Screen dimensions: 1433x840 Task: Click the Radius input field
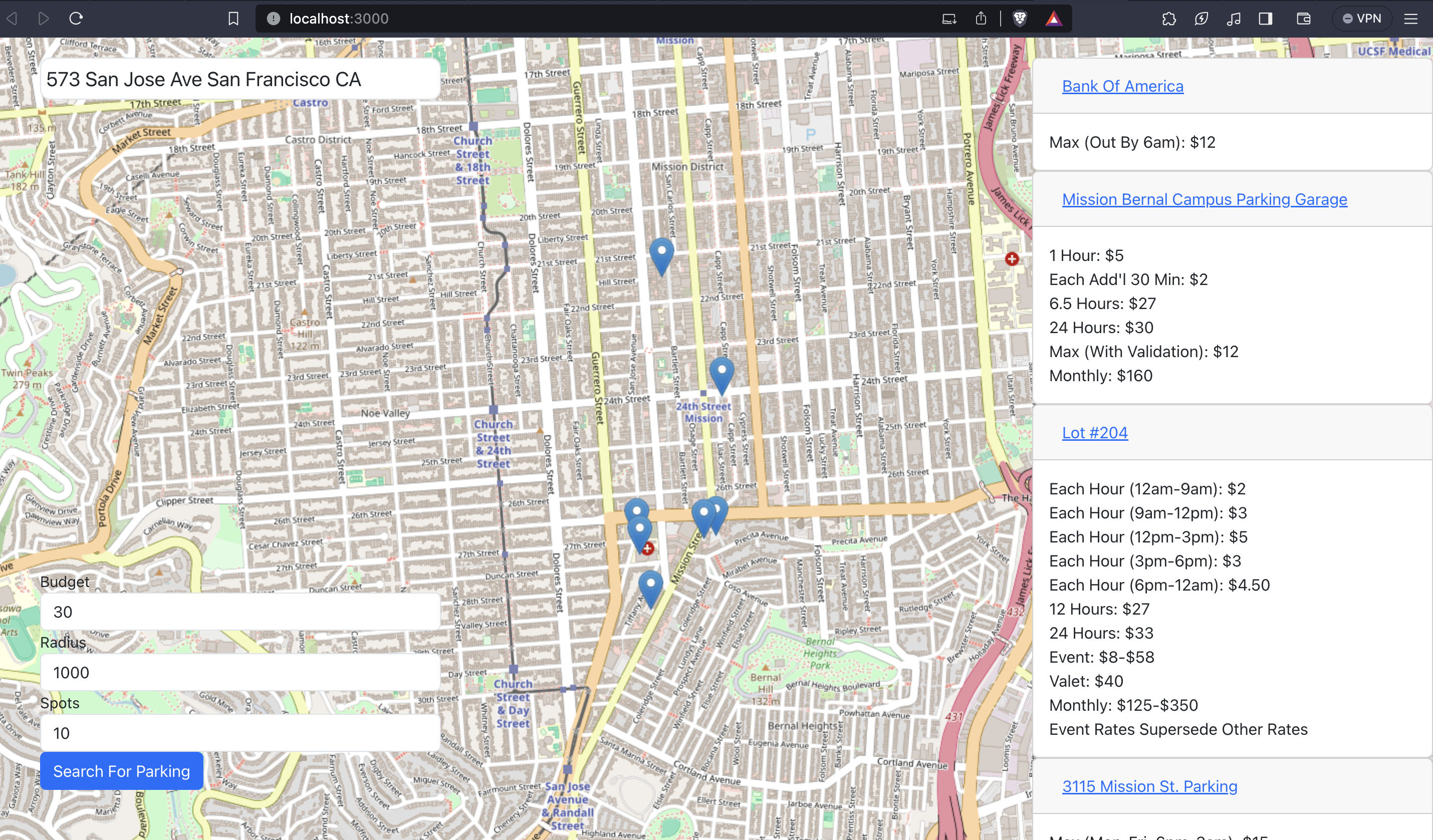(240, 672)
